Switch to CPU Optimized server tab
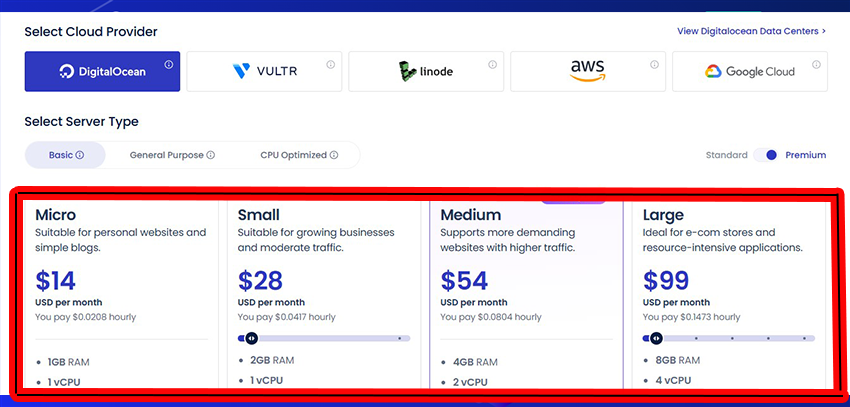This screenshot has height=407, width=850. pos(293,155)
